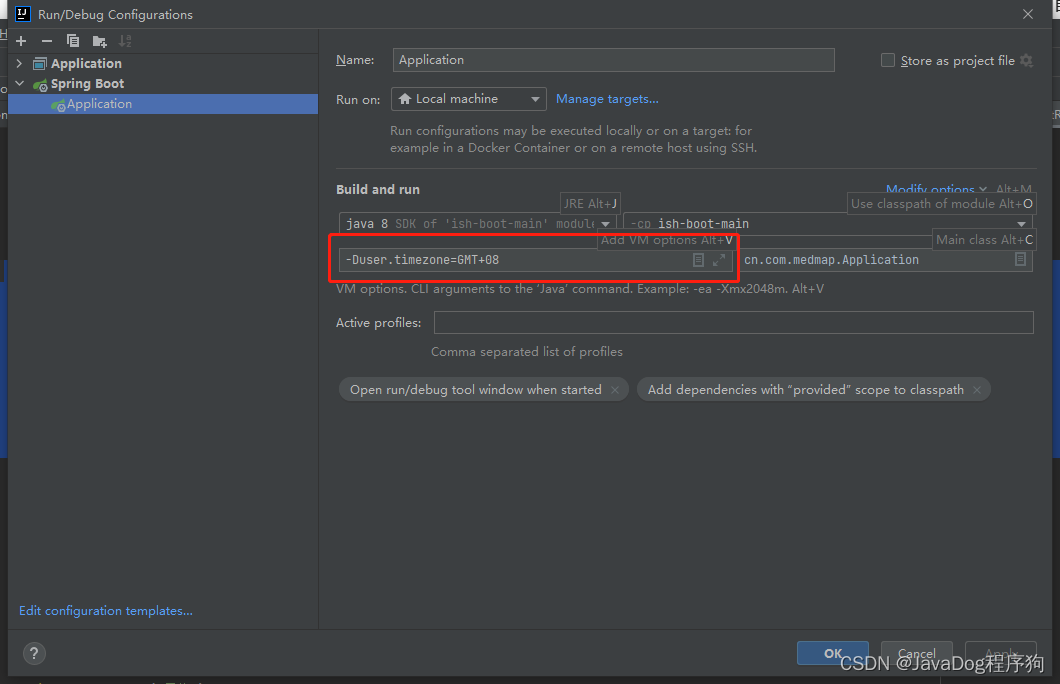Remove the selected configuration
This screenshot has height=684, width=1060.
pyautogui.click(x=47, y=41)
